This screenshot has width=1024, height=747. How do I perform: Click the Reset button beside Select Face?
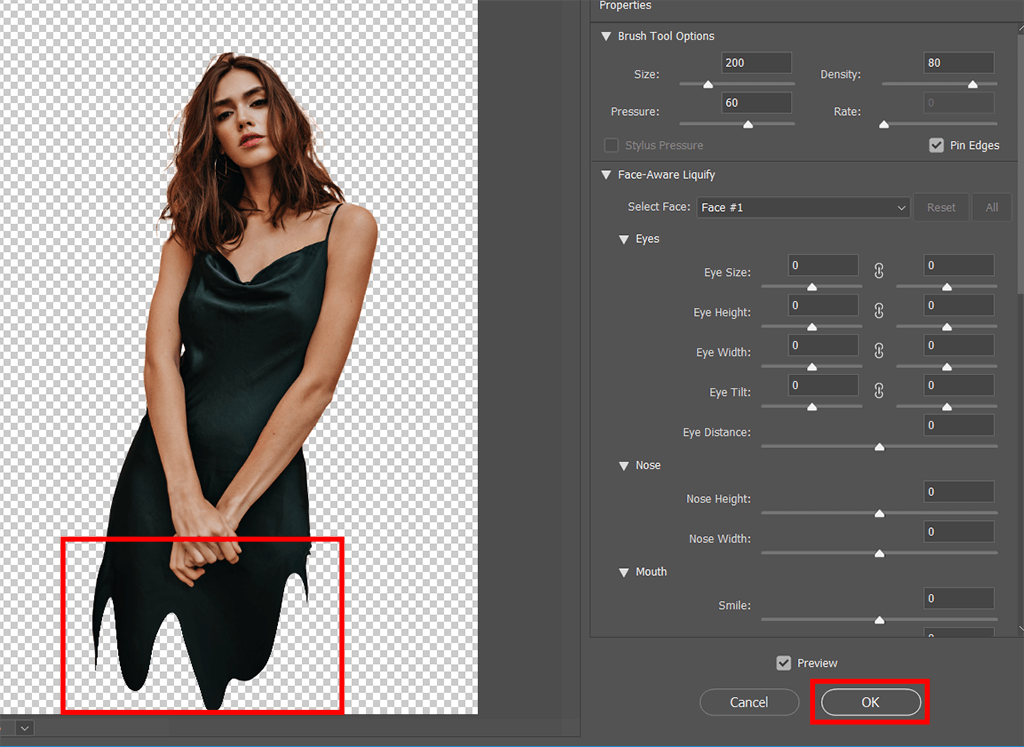(941, 207)
